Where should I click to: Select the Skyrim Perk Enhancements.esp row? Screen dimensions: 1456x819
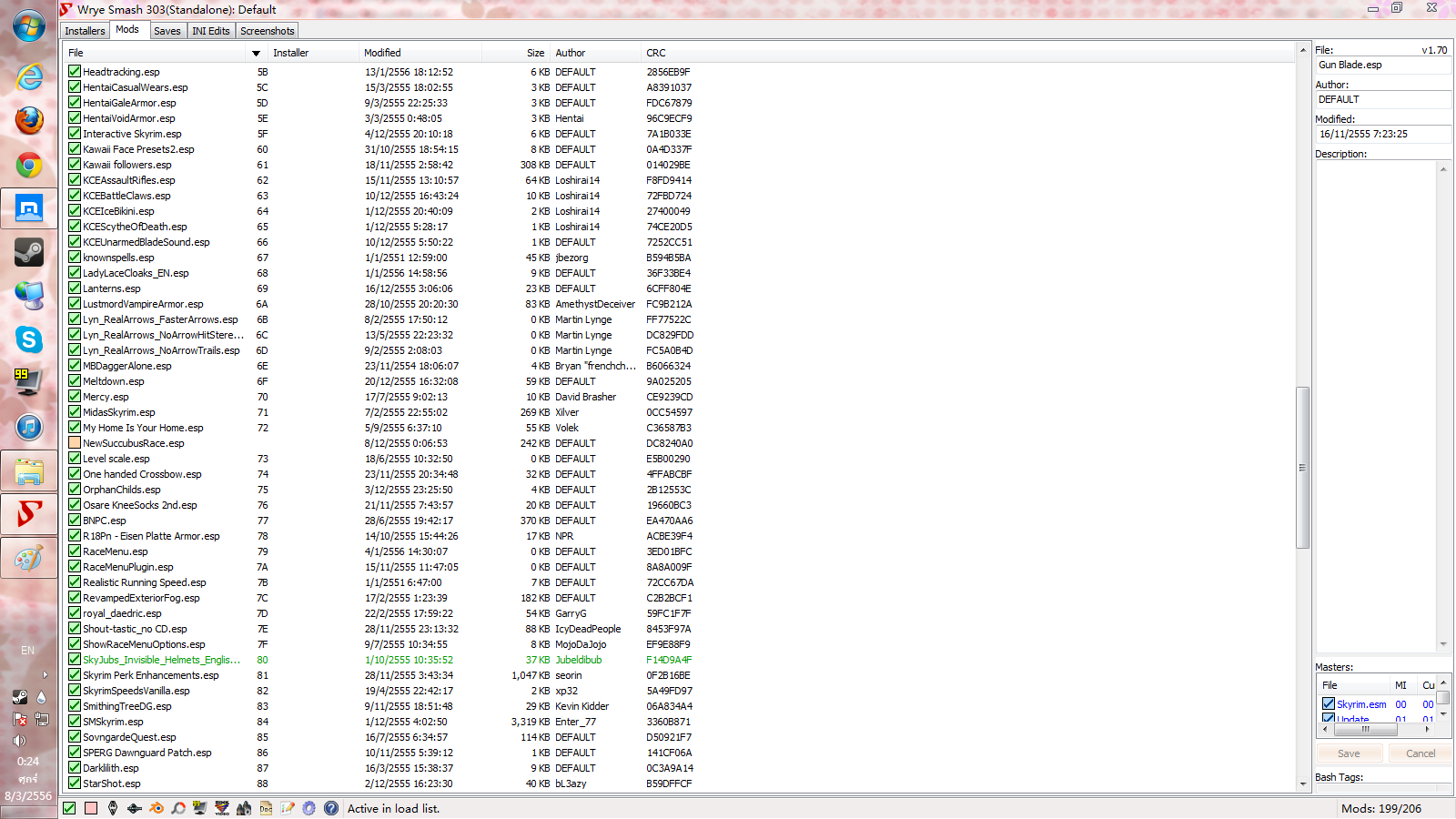(680, 675)
